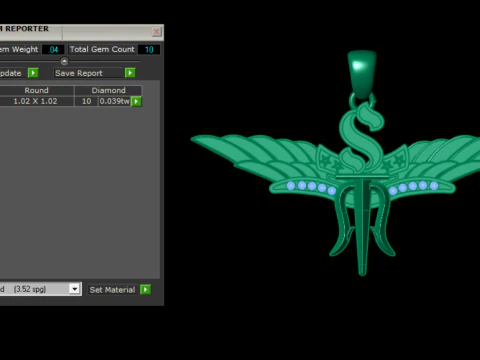
Task: Select the Diamond column header
Action: click(x=108, y=90)
